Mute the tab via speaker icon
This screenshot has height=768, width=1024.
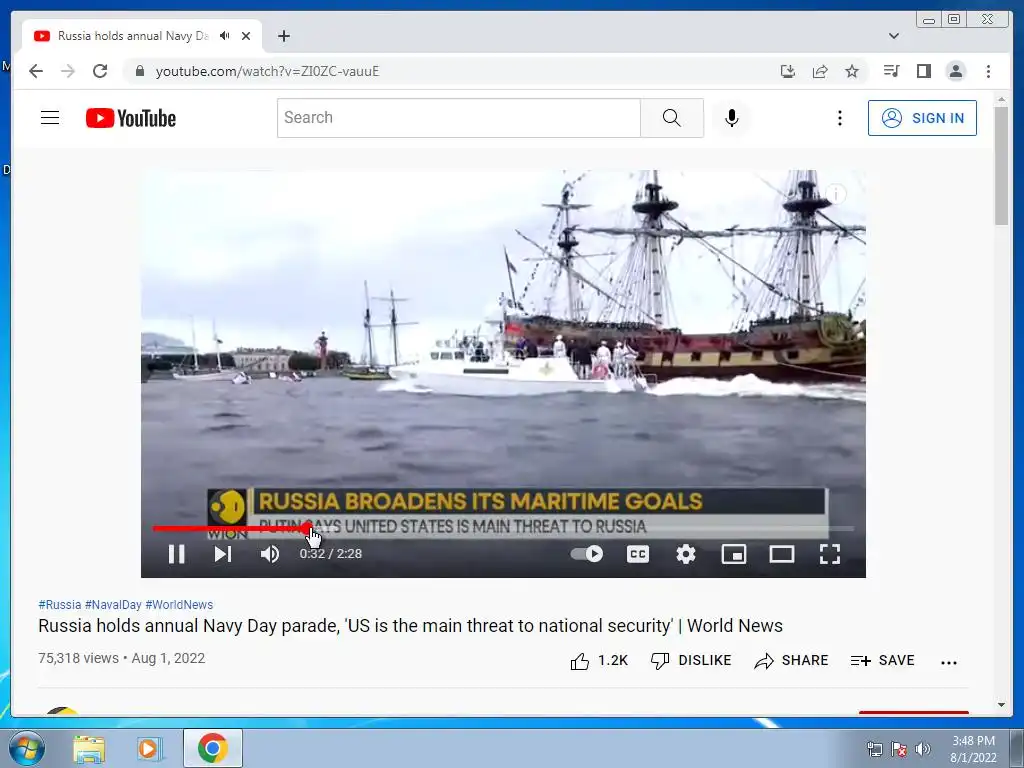click(x=225, y=36)
